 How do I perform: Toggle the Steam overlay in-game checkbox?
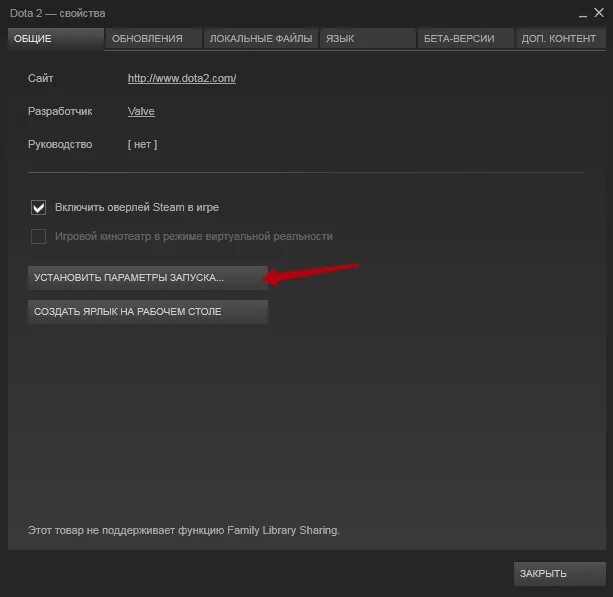38,208
